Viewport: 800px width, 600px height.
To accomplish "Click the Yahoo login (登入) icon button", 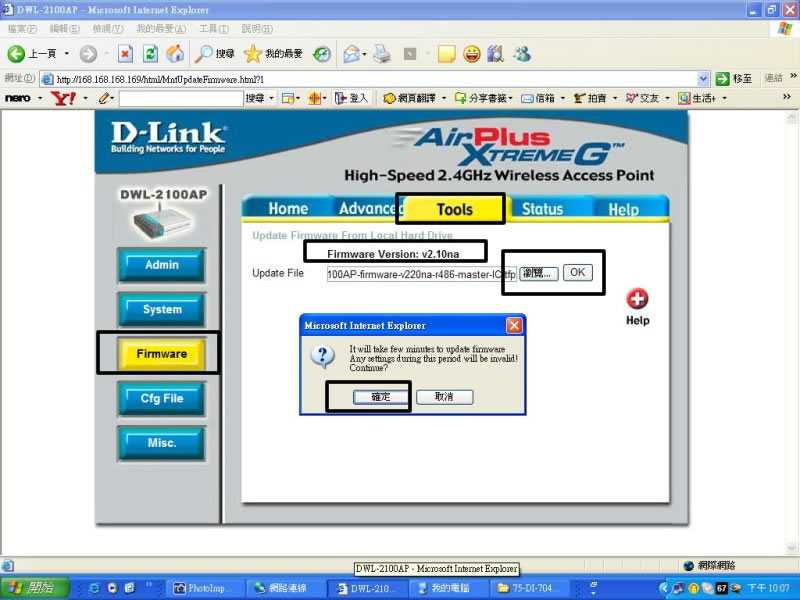I will tap(352, 98).
